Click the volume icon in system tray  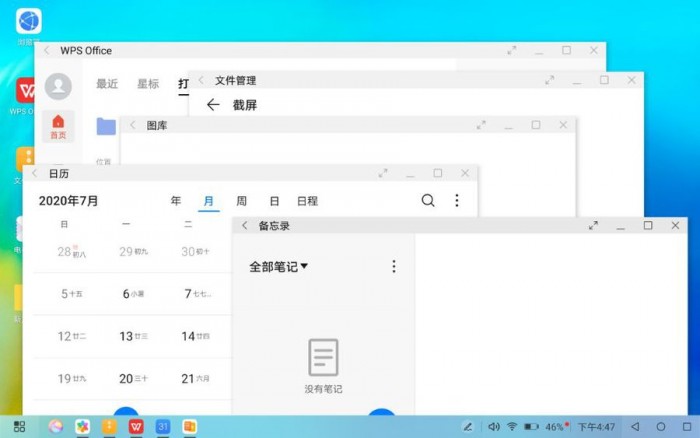point(491,427)
